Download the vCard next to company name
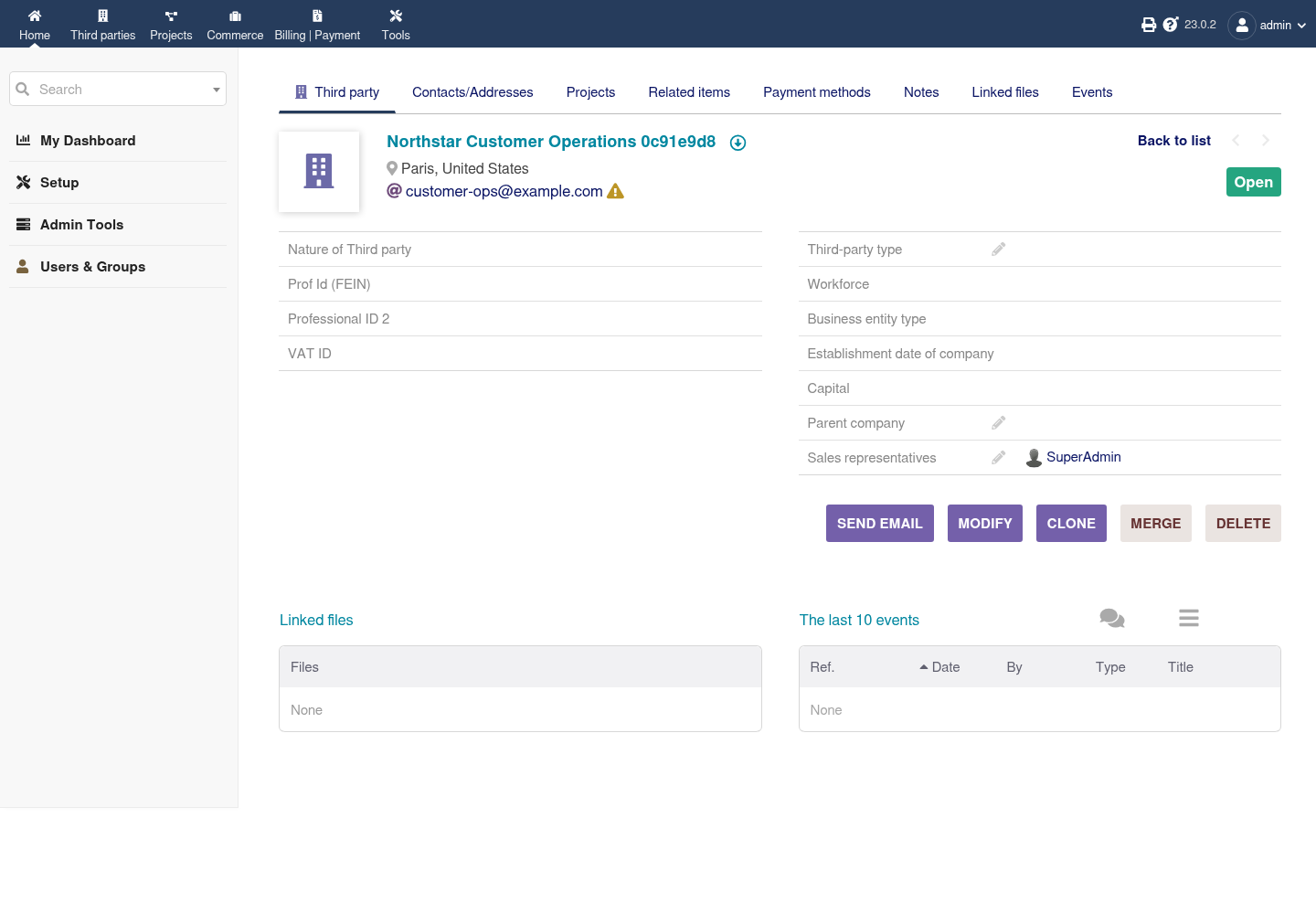This screenshot has width=1316, height=914. pyautogui.click(x=738, y=143)
